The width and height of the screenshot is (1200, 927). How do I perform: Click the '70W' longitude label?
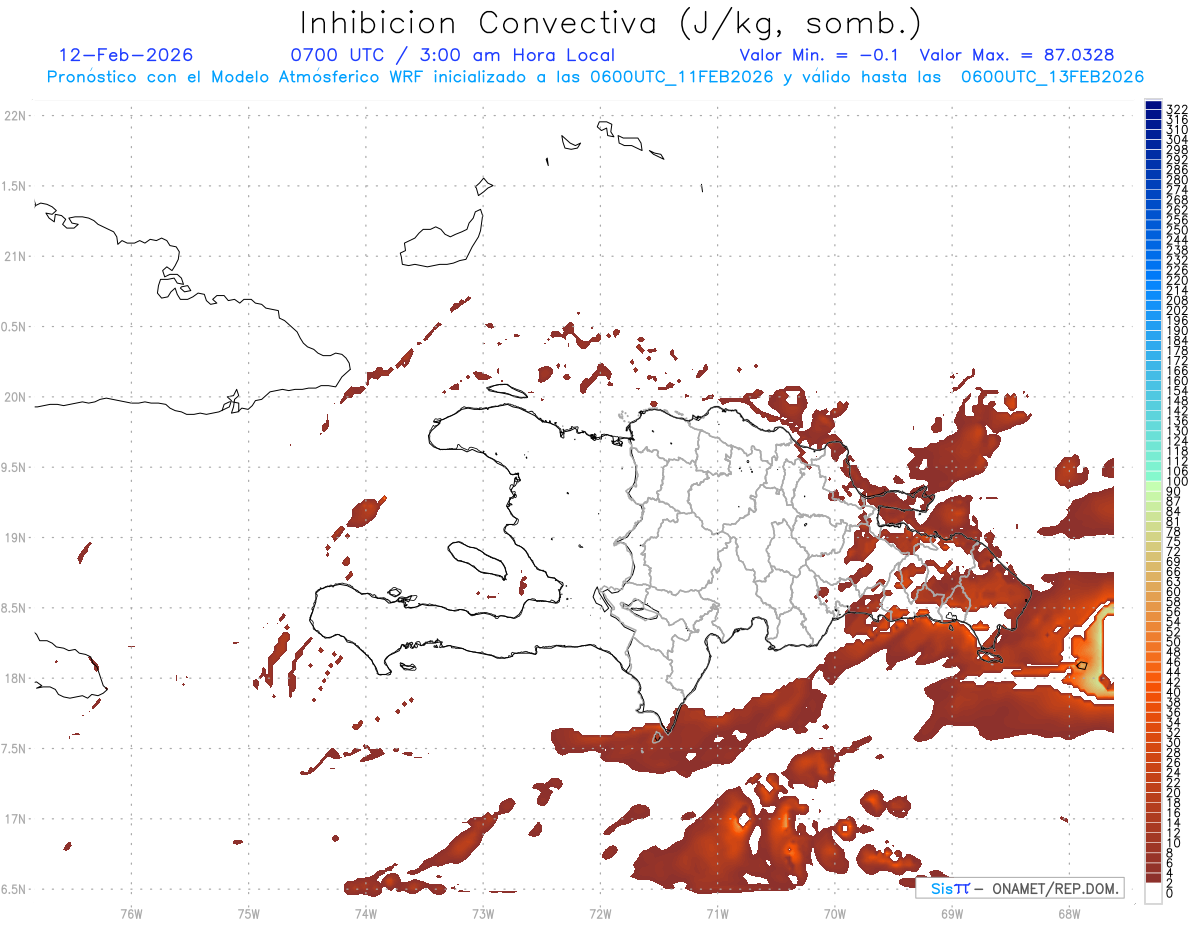834,913
